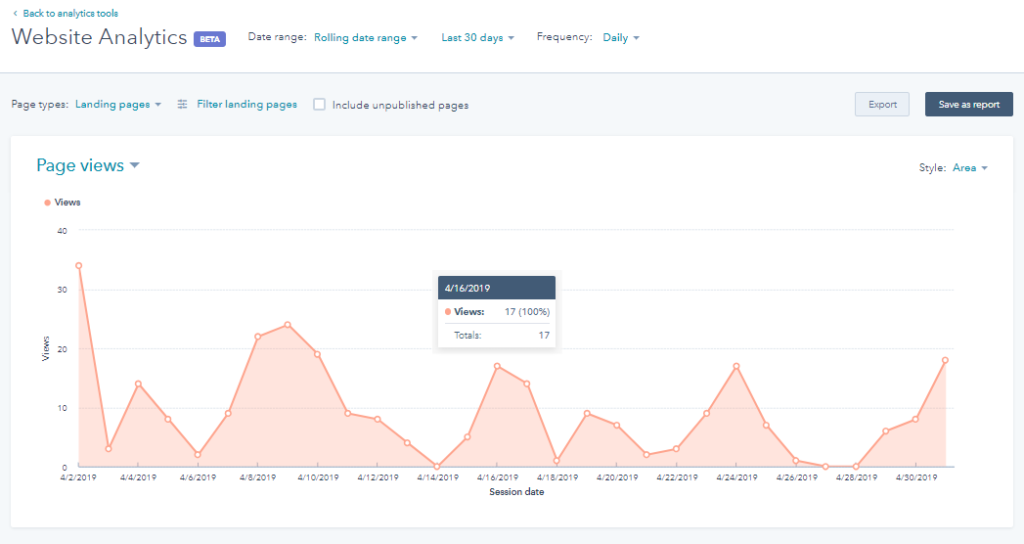Click the 4/26/2019 data point
The image size is (1024, 544).
point(796,461)
